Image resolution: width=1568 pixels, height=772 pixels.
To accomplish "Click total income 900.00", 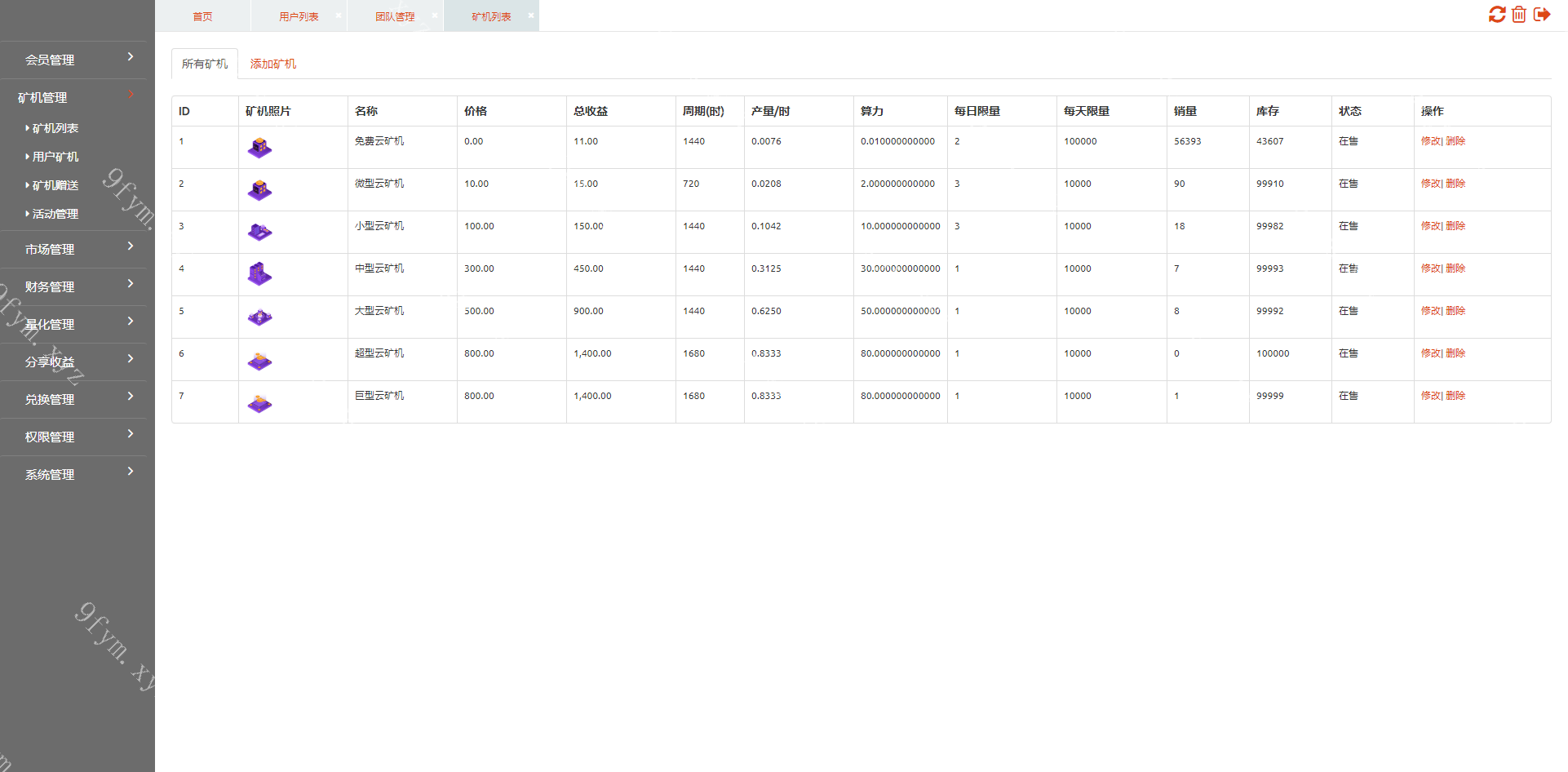I will tap(588, 311).
